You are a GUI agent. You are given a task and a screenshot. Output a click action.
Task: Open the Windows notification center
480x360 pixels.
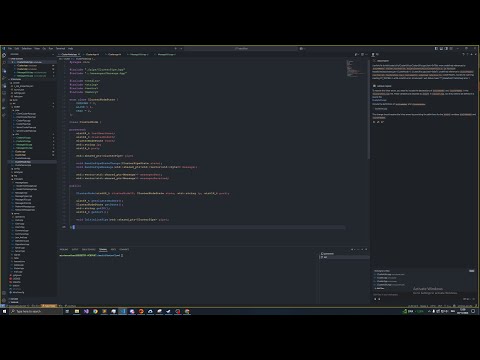473,311
